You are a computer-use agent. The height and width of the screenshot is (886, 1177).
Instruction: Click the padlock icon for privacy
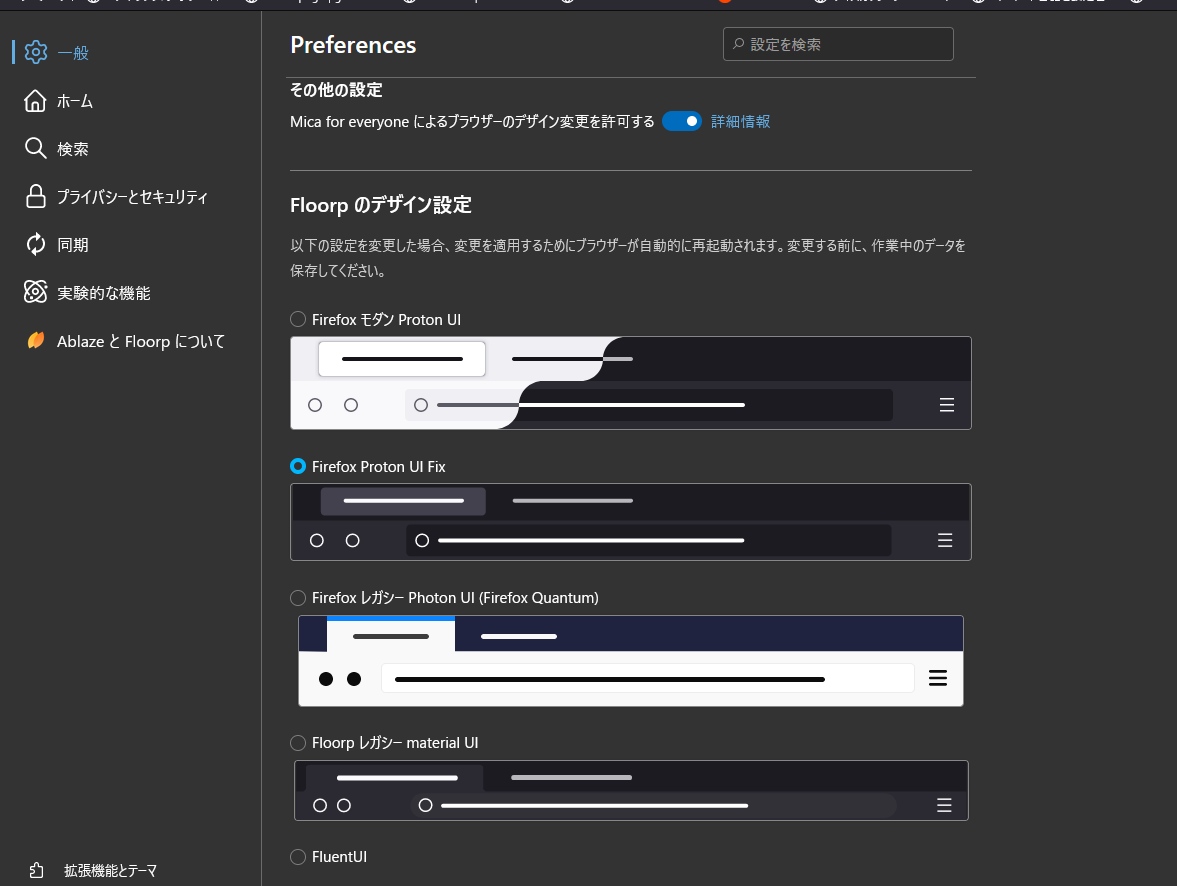point(35,197)
